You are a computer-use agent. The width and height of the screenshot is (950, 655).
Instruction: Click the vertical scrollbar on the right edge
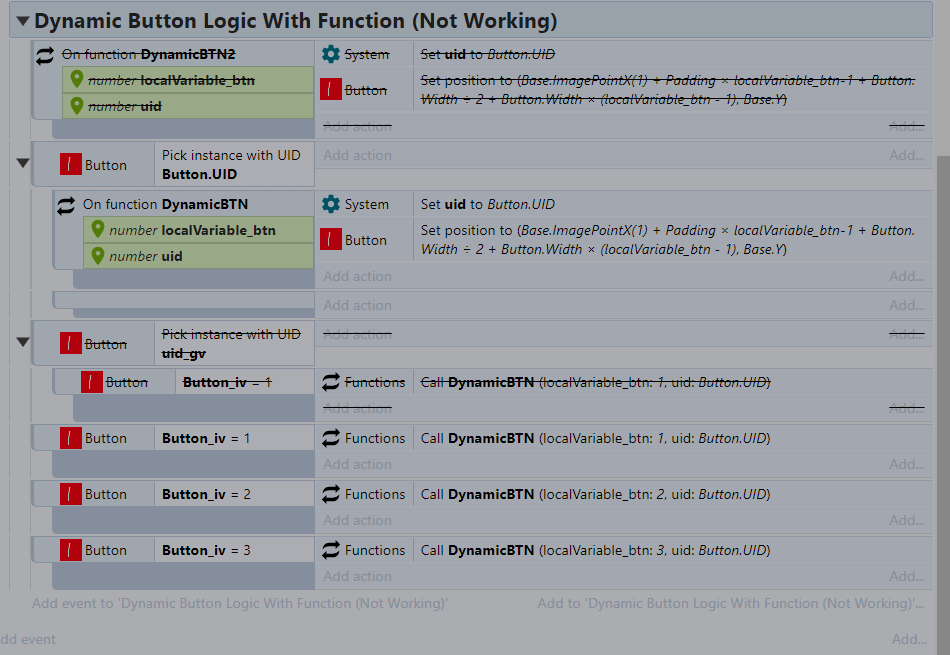(943, 400)
